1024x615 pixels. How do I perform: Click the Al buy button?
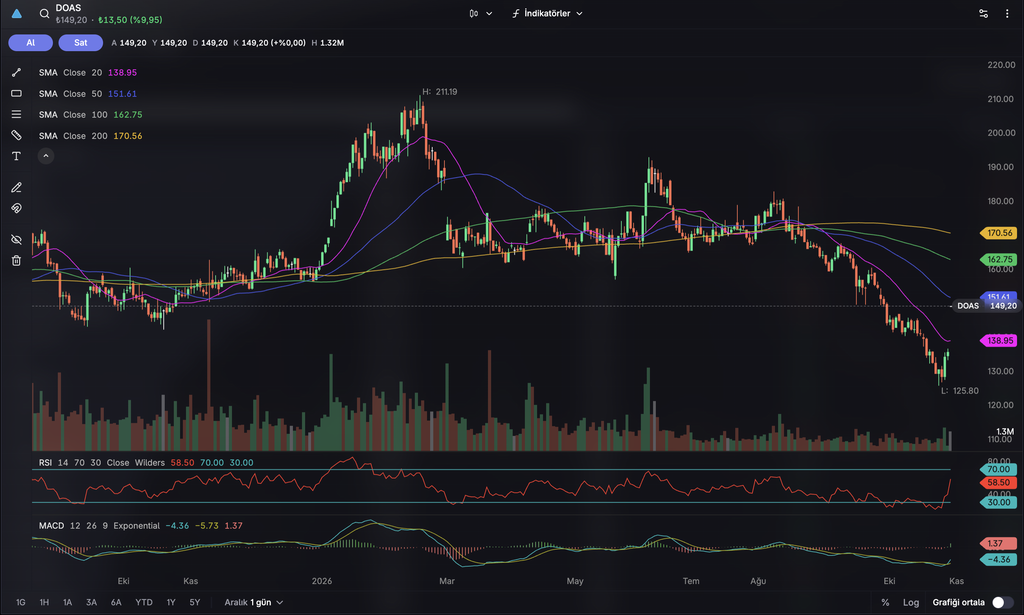tap(31, 42)
